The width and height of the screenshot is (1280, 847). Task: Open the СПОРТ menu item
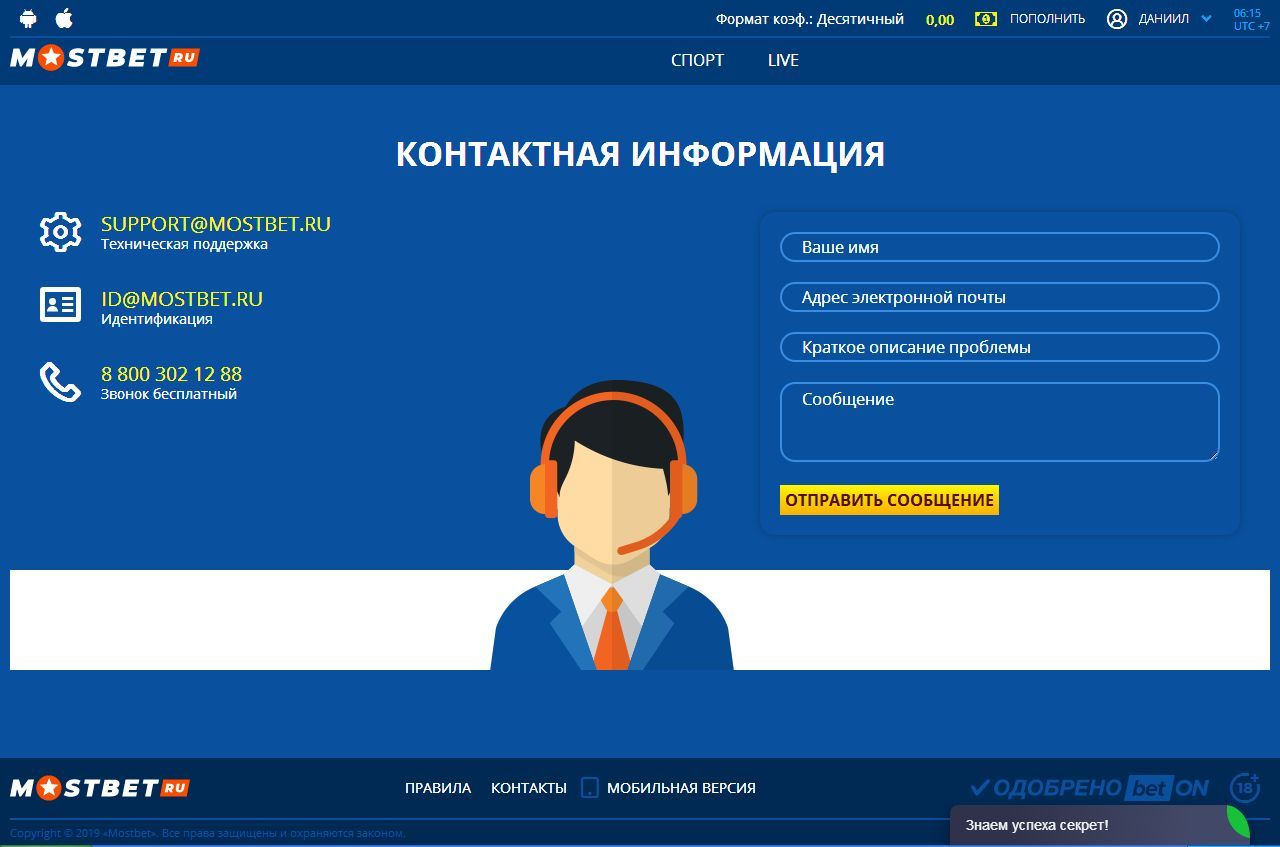click(x=698, y=60)
